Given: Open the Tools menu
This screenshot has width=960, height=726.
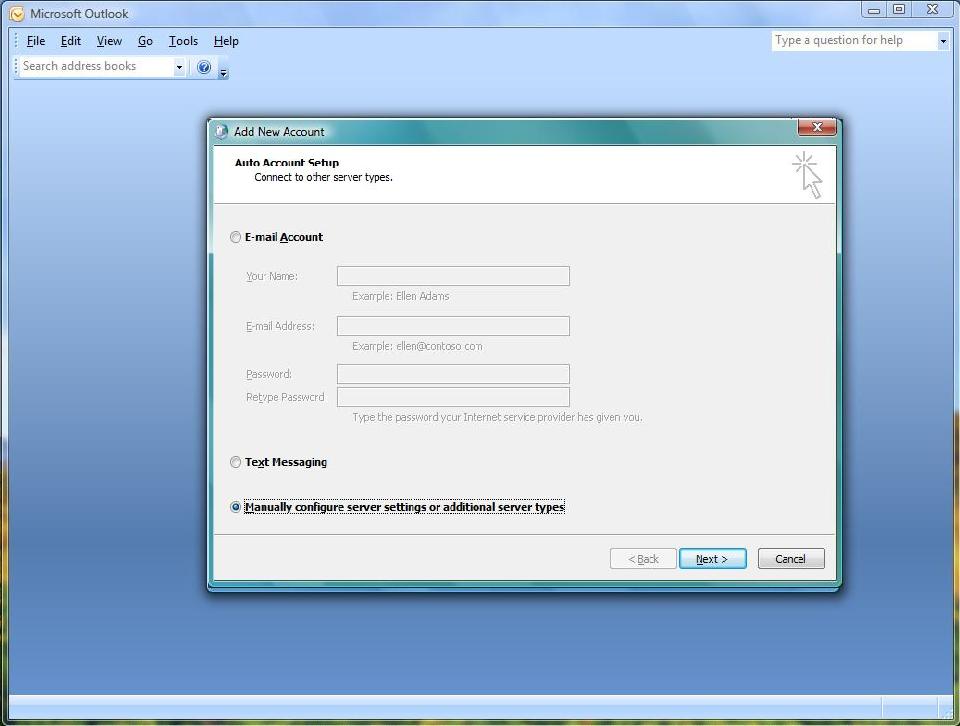Looking at the screenshot, I should click(x=183, y=41).
